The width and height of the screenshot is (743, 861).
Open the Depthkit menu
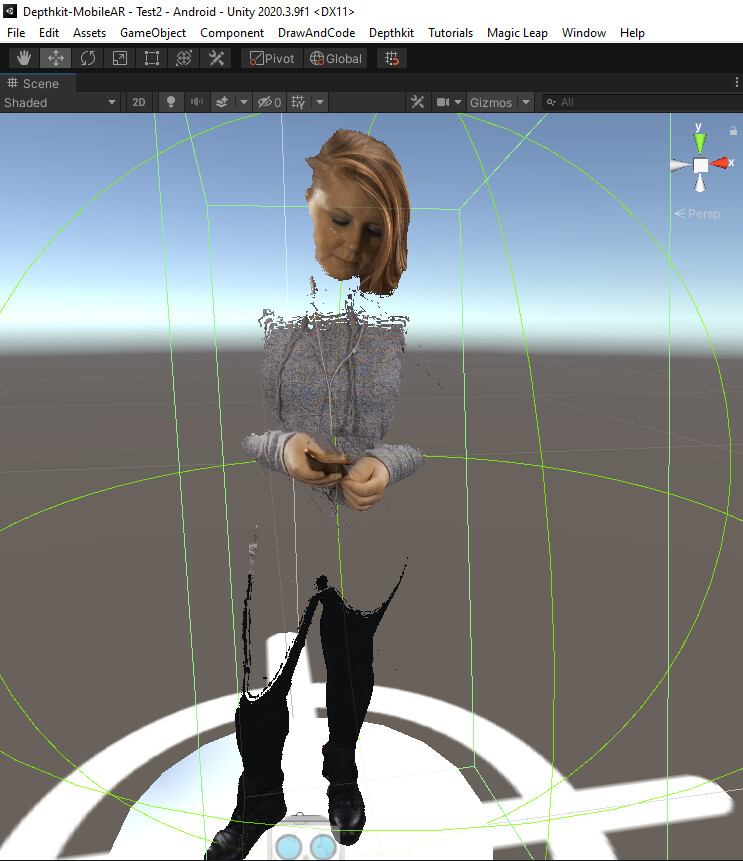tap(391, 33)
